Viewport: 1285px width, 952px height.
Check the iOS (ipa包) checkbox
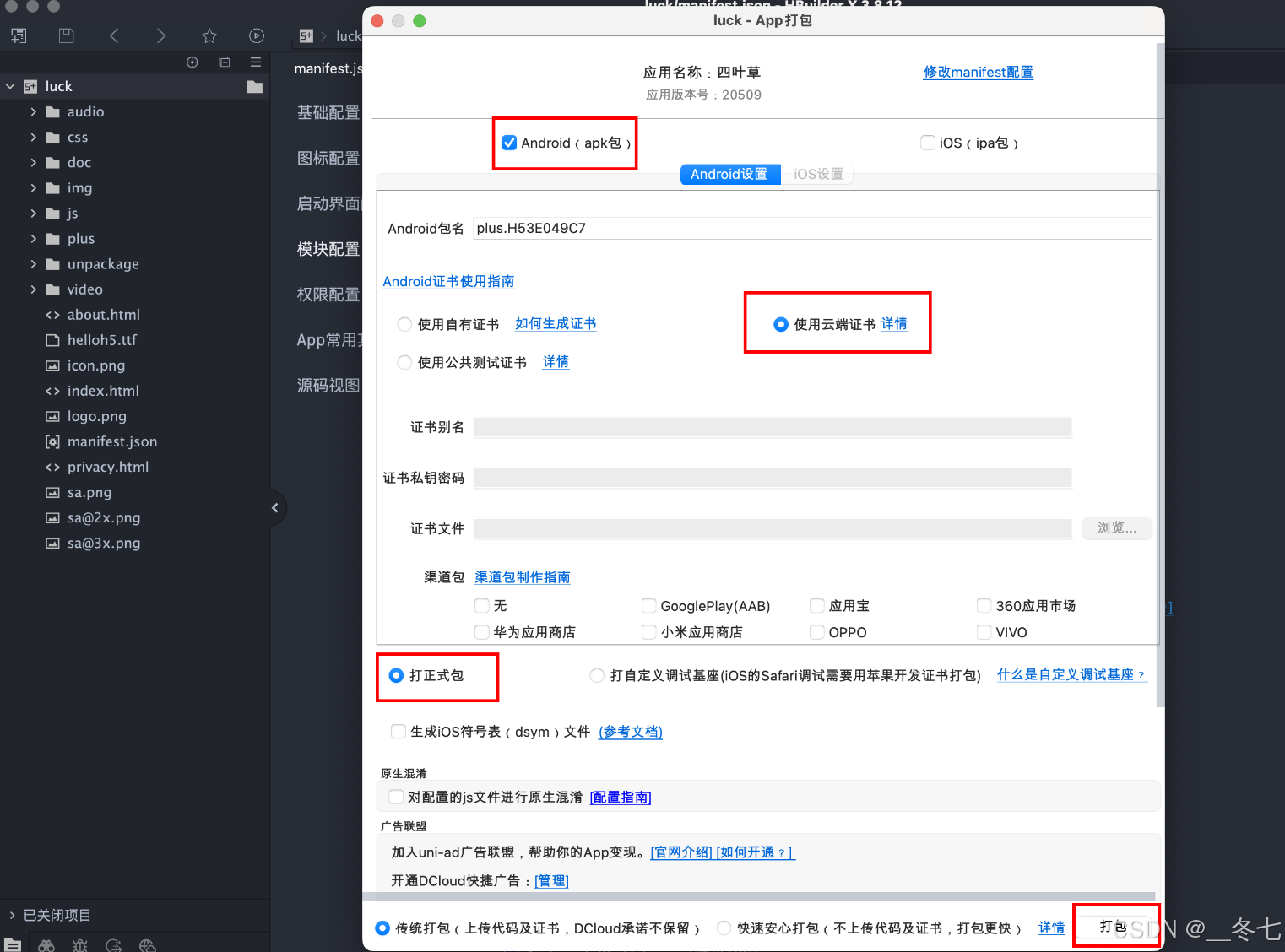pyautogui.click(x=928, y=143)
